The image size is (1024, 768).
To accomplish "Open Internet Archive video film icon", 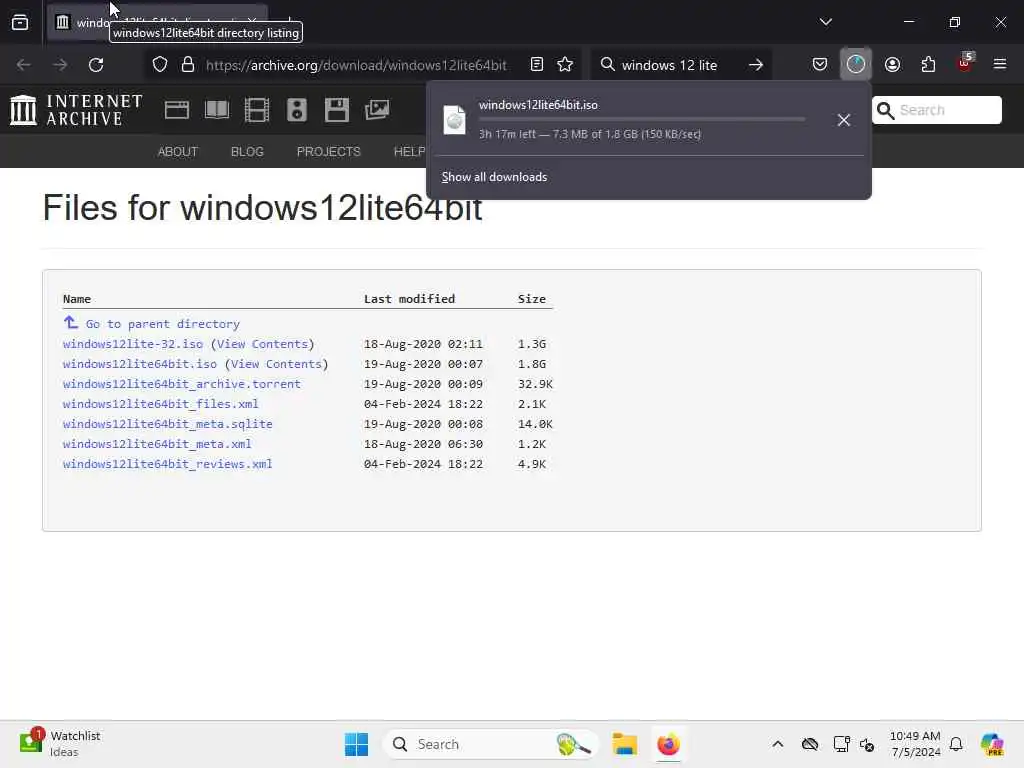I will tap(257, 110).
